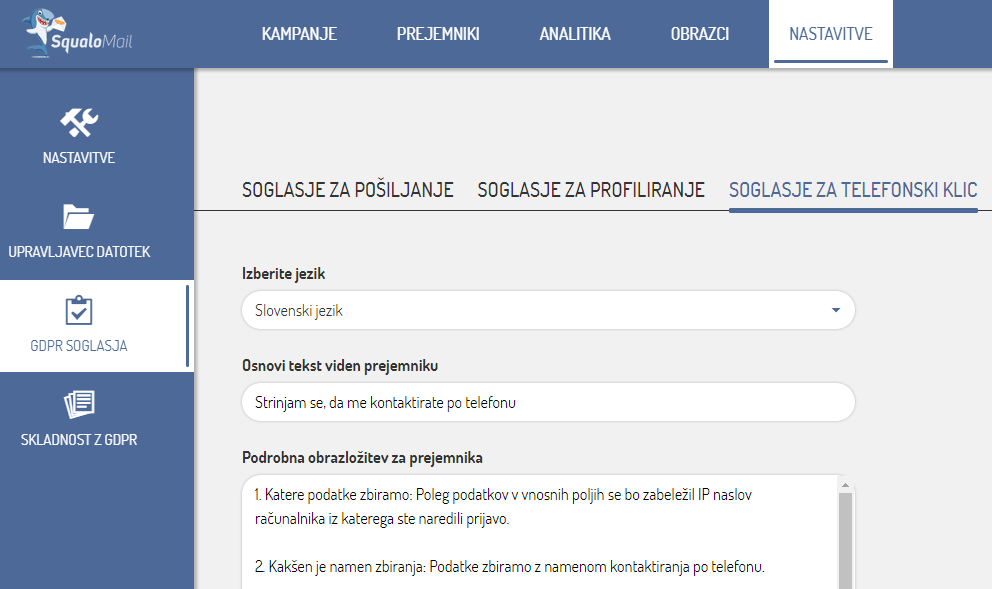This screenshot has height=589, width=992.
Task: Open Nastavitve wrench and hammer icon
Action: (x=78, y=122)
